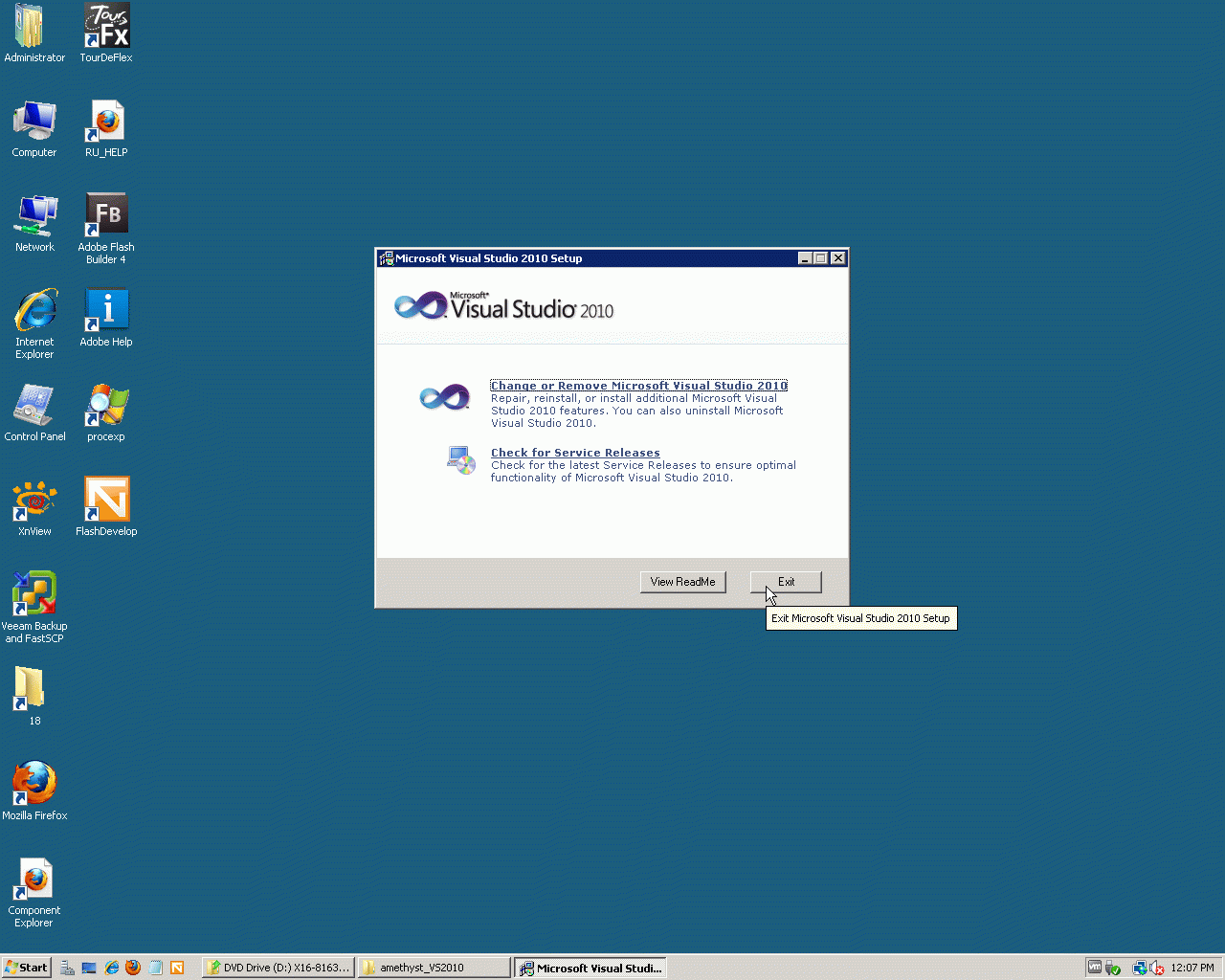
Task: Click the Safely Remove Hardware tray icon
Action: (1113, 969)
